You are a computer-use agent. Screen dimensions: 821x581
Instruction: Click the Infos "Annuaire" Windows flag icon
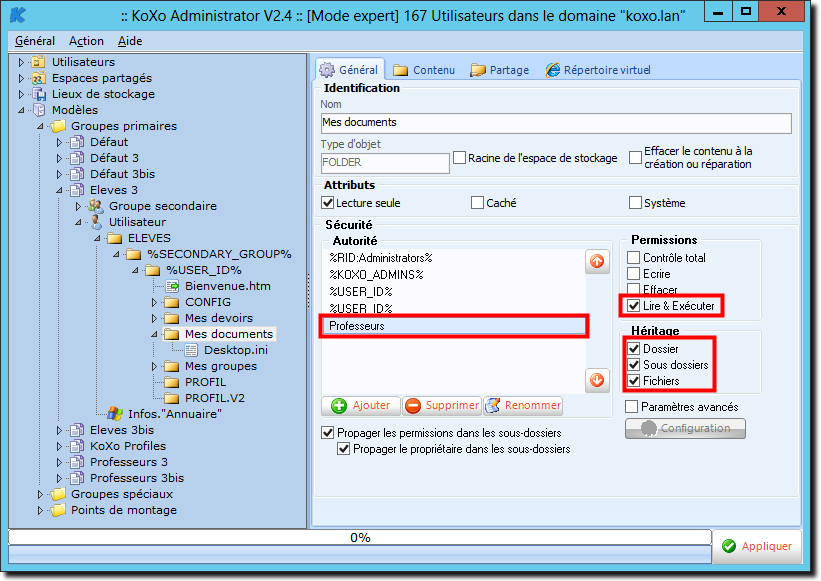click(115, 414)
